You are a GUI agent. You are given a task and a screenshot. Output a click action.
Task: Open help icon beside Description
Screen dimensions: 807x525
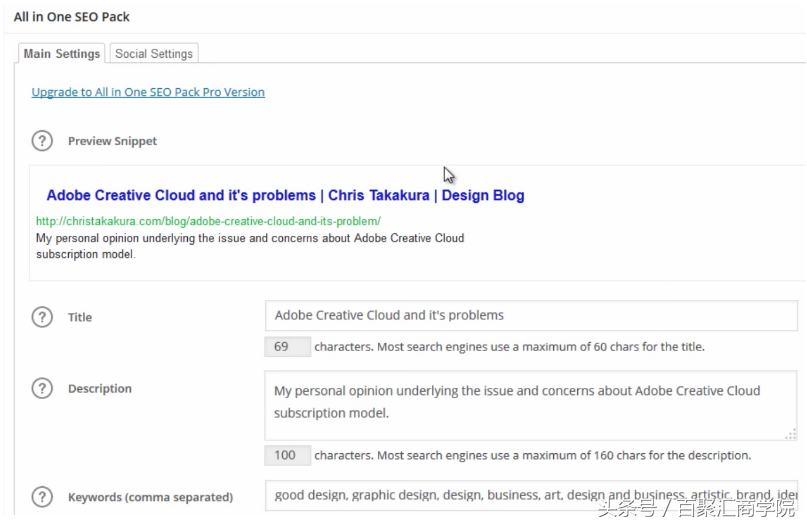[42, 389]
